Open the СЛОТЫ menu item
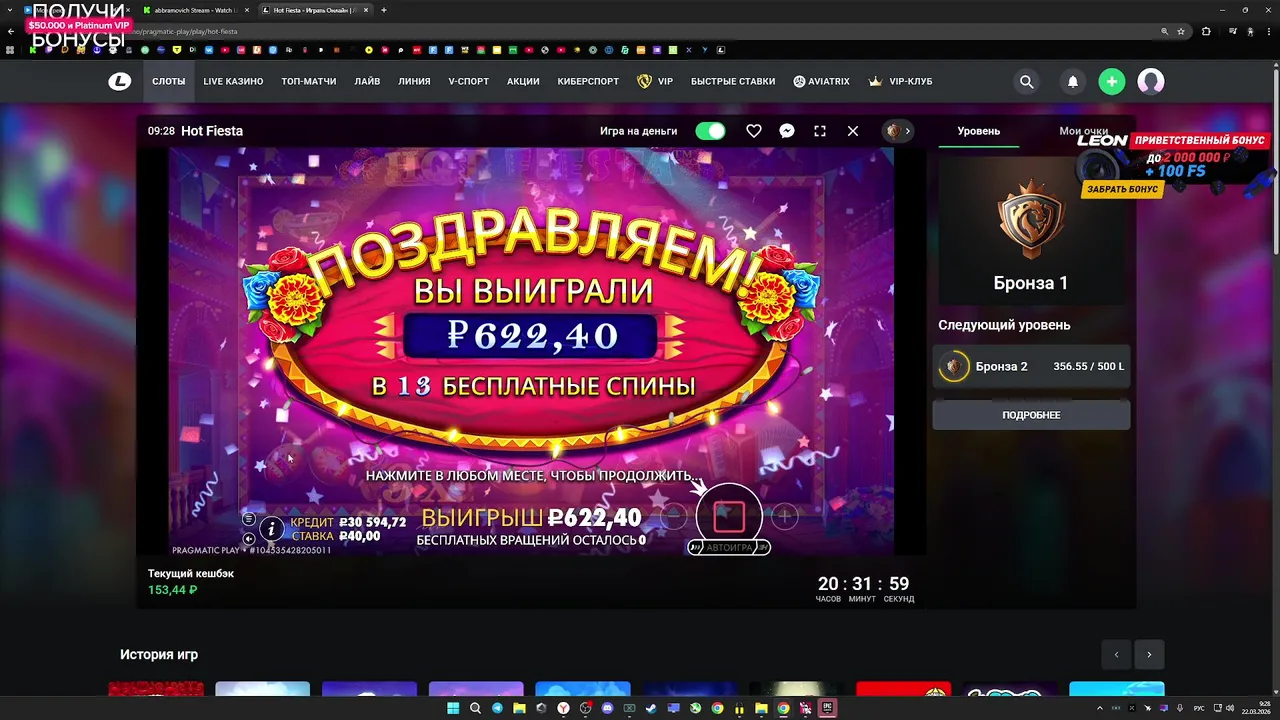Image resolution: width=1280 pixels, height=720 pixels. pos(168,82)
